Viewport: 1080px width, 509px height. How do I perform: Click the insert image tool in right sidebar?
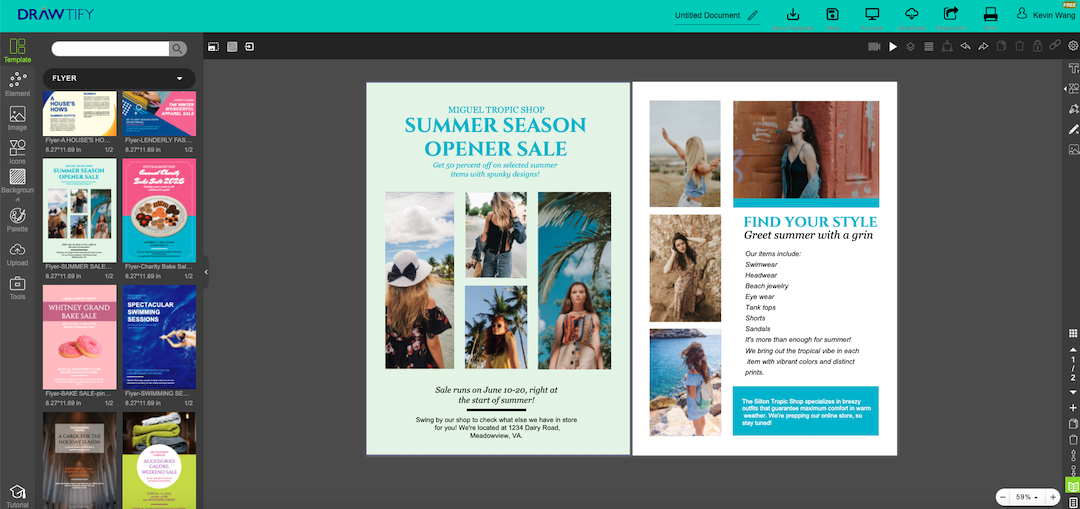(x=1073, y=149)
